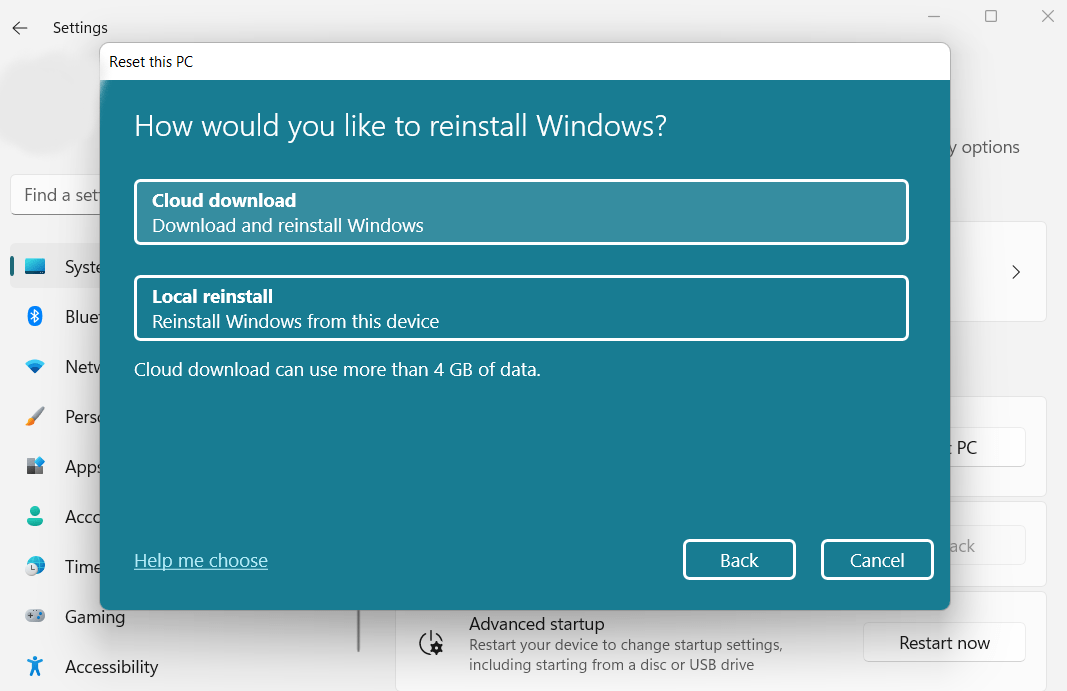Click the Personalization paintbrush icon

coord(35,416)
